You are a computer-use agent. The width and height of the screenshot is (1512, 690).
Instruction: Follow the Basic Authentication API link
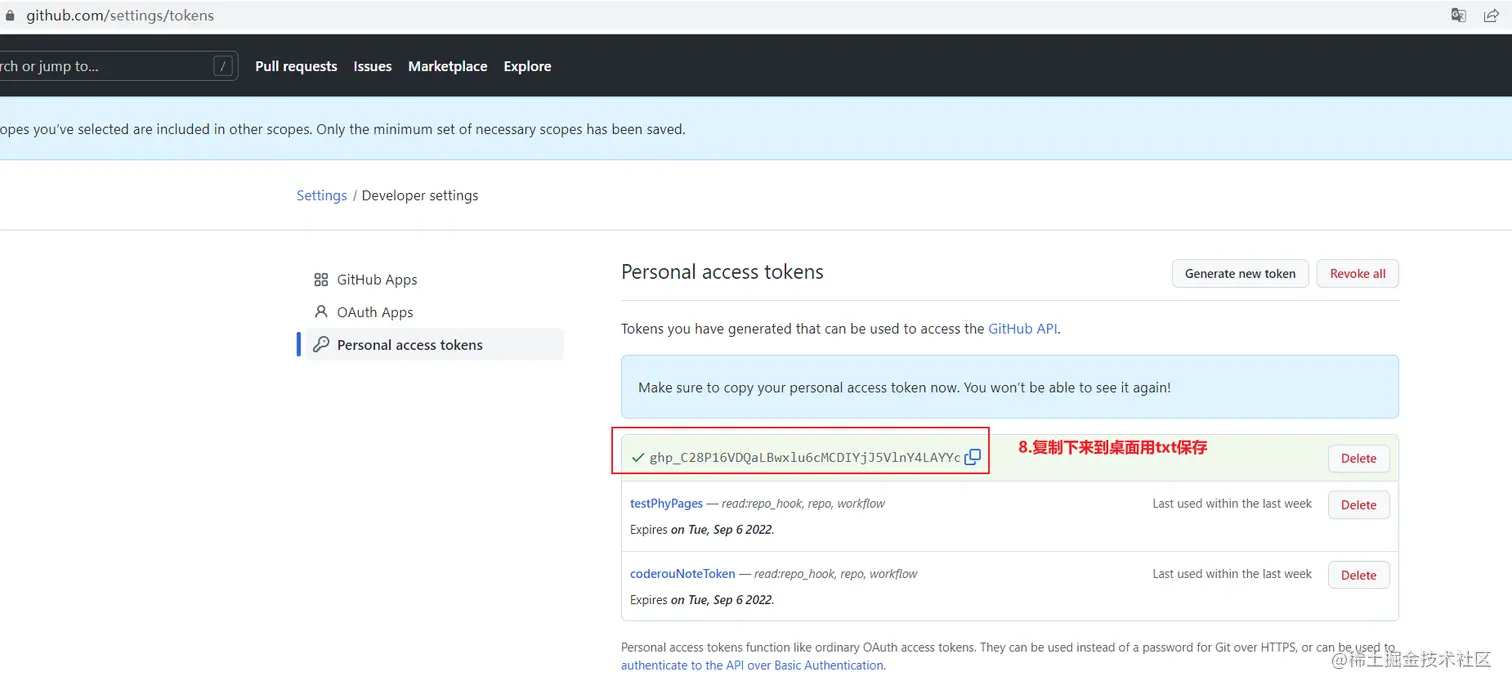pyautogui.click(x=752, y=665)
